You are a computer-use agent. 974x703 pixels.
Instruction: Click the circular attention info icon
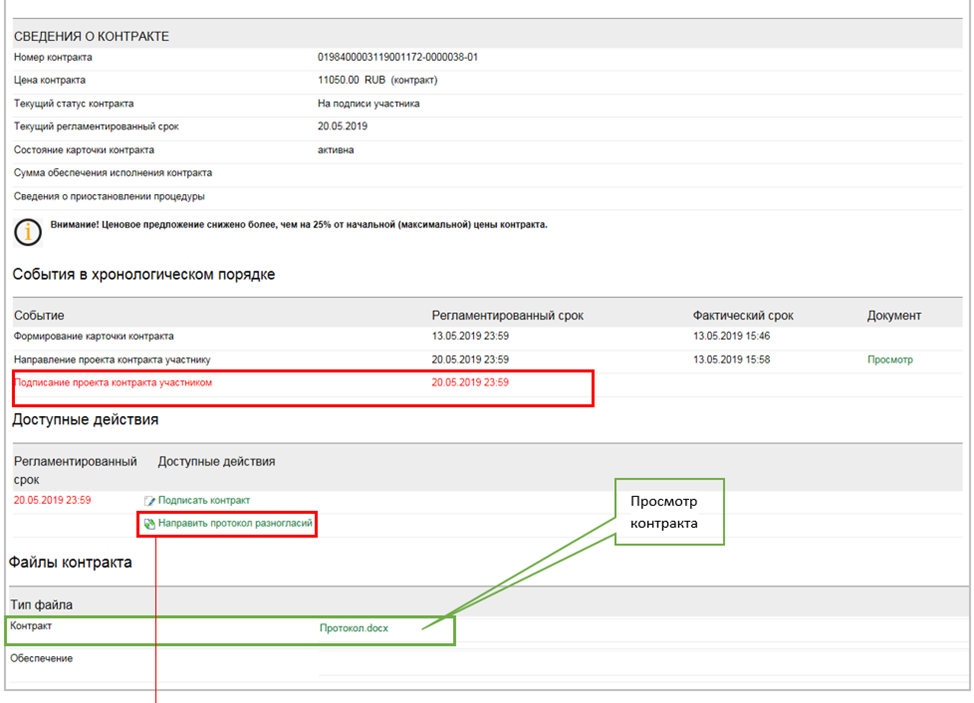tap(28, 232)
